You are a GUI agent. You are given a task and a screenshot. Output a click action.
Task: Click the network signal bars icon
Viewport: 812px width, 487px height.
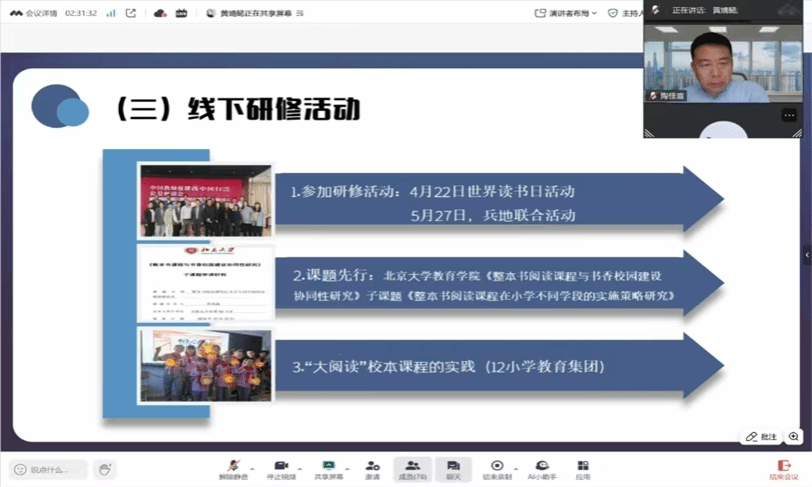pyautogui.click(x=110, y=13)
